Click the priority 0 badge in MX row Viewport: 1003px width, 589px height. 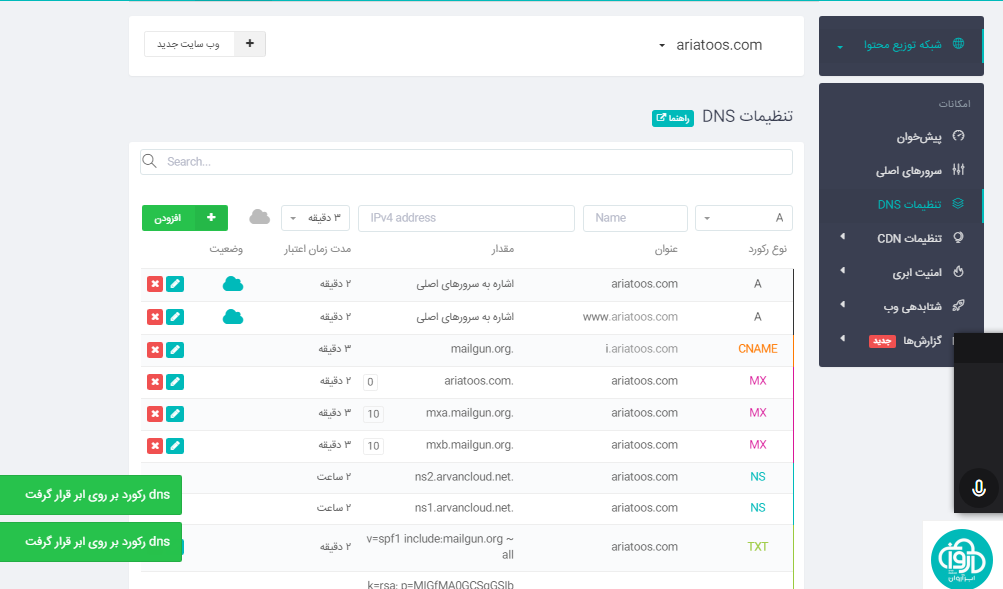(370, 382)
